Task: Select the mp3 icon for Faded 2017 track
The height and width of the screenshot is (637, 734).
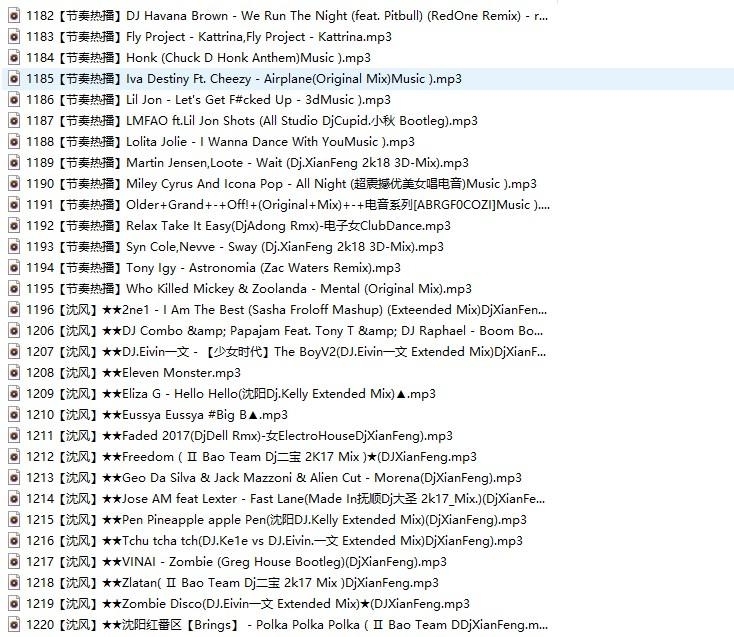Action: pyautogui.click(x=14, y=436)
